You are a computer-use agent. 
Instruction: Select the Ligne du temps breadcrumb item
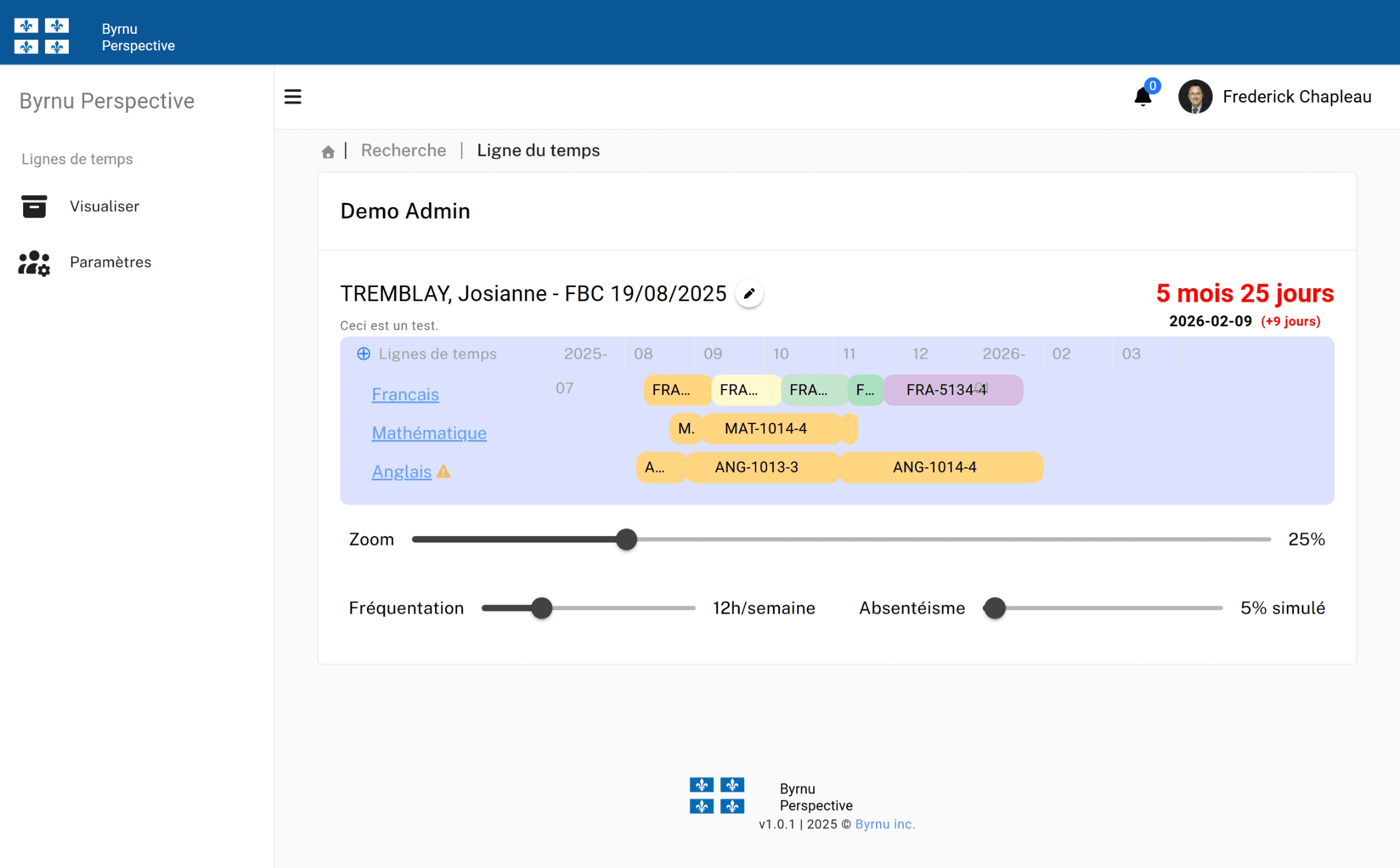point(538,150)
